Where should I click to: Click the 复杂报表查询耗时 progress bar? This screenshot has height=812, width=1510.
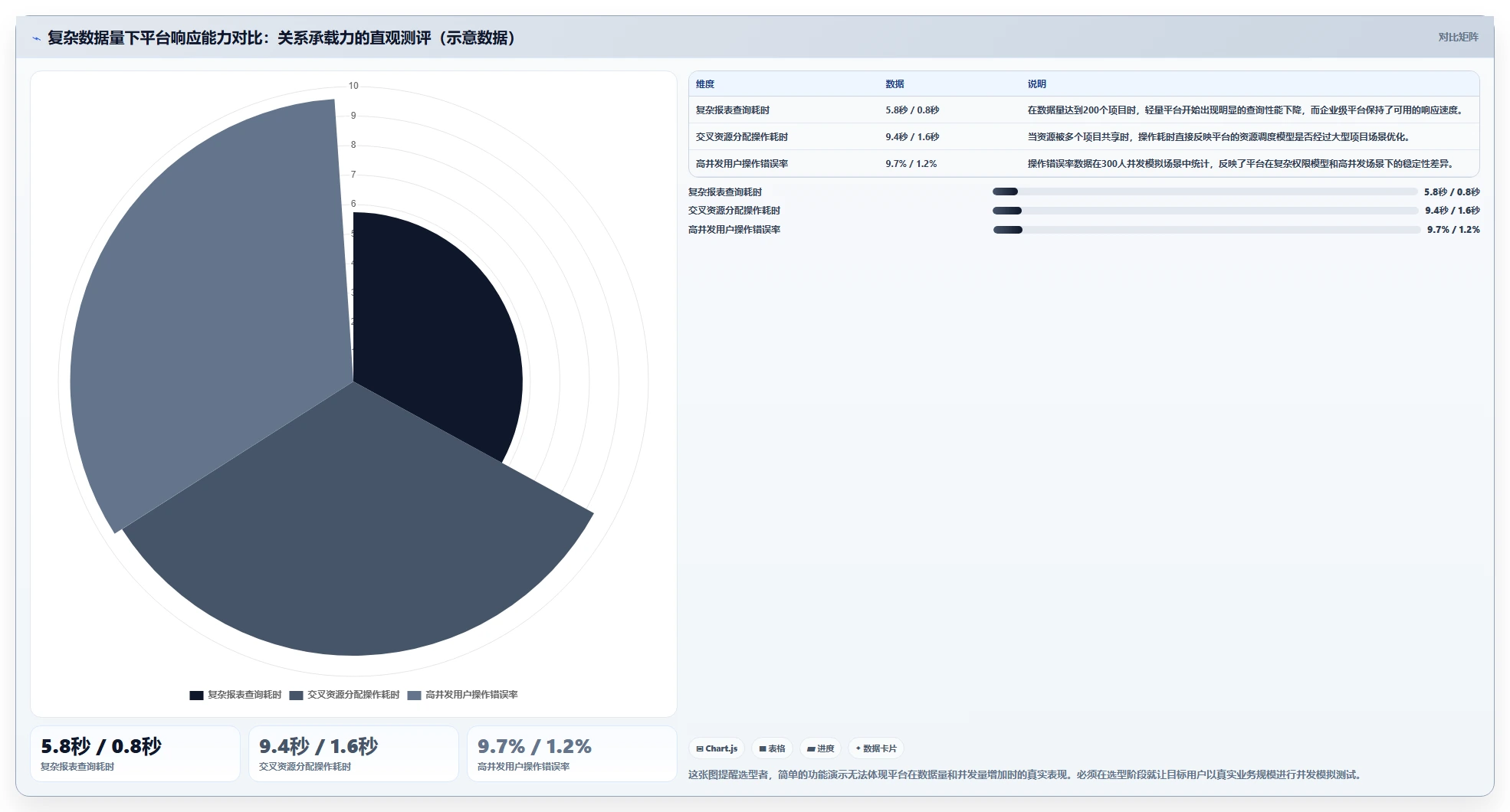[x=1205, y=192]
